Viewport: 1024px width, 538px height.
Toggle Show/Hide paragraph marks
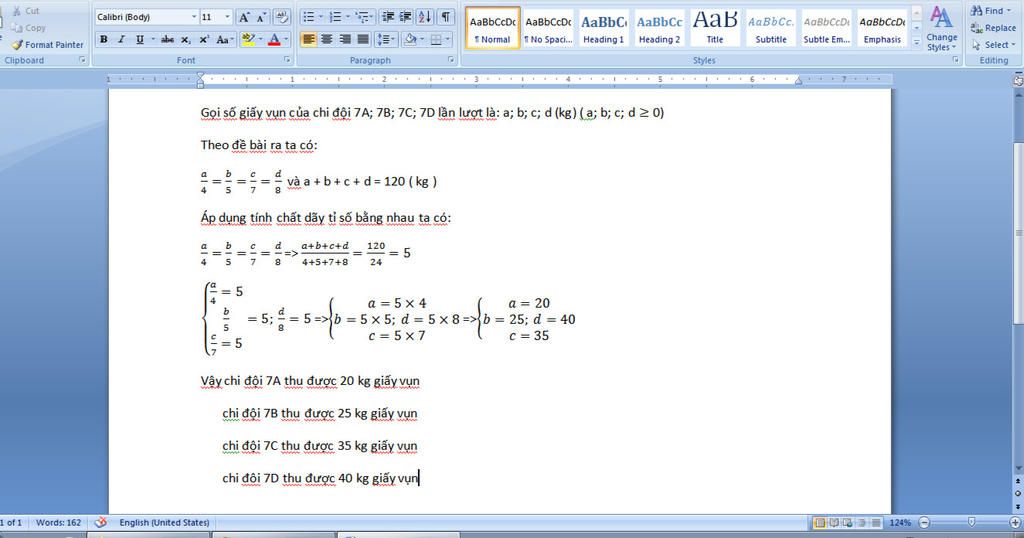pyautogui.click(x=445, y=17)
